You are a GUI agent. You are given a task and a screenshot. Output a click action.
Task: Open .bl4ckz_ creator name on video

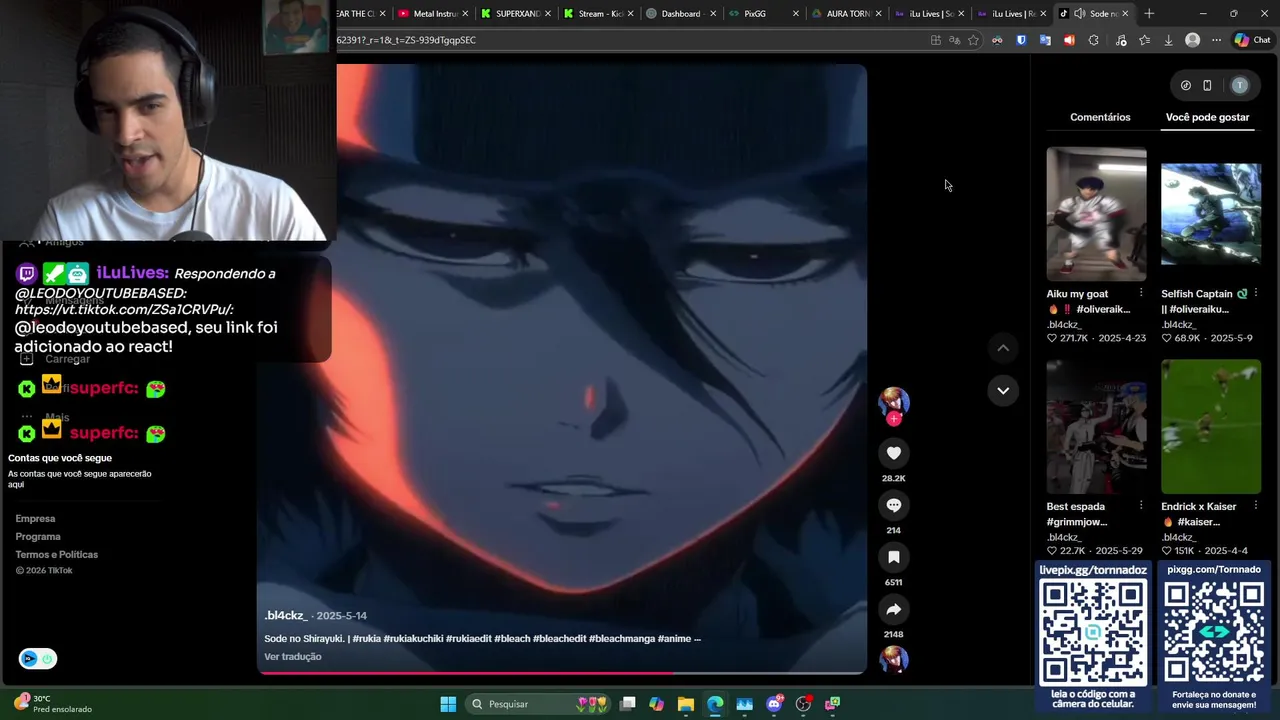click(x=286, y=616)
